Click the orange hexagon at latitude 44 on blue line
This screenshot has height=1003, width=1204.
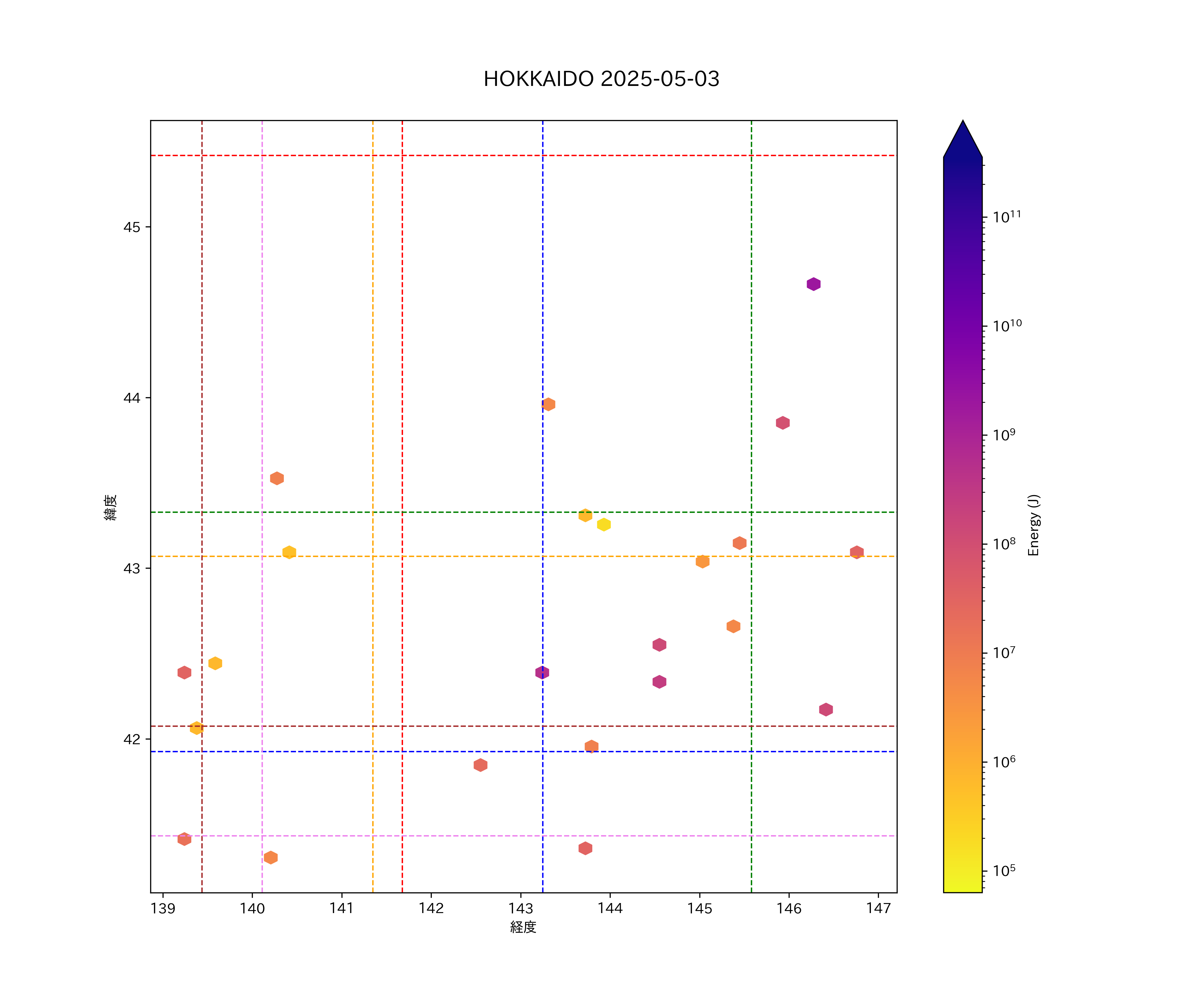pyautogui.click(x=548, y=404)
